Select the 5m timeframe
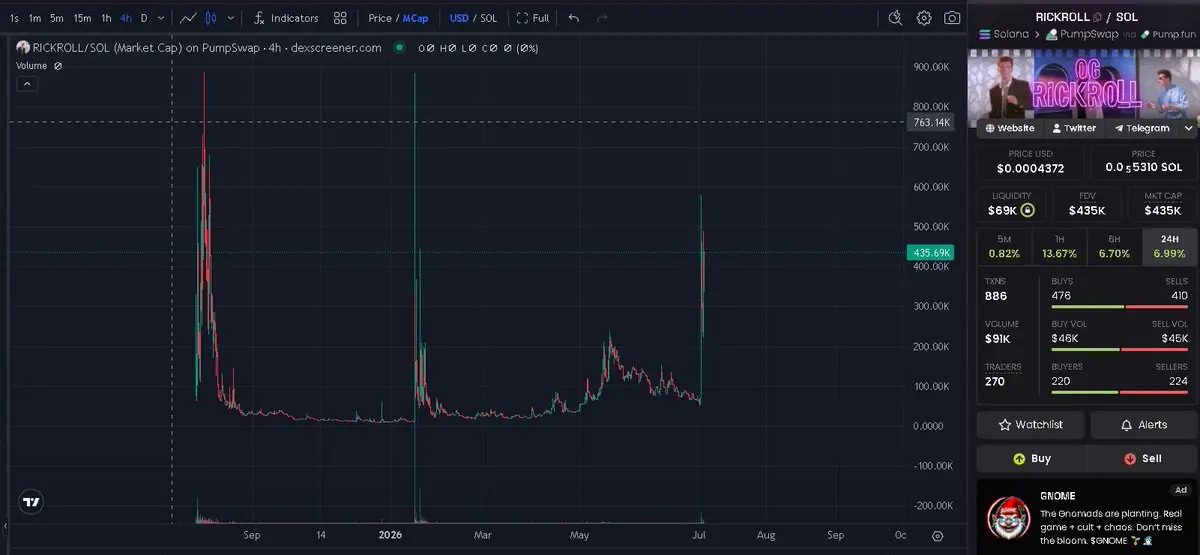 pos(57,18)
